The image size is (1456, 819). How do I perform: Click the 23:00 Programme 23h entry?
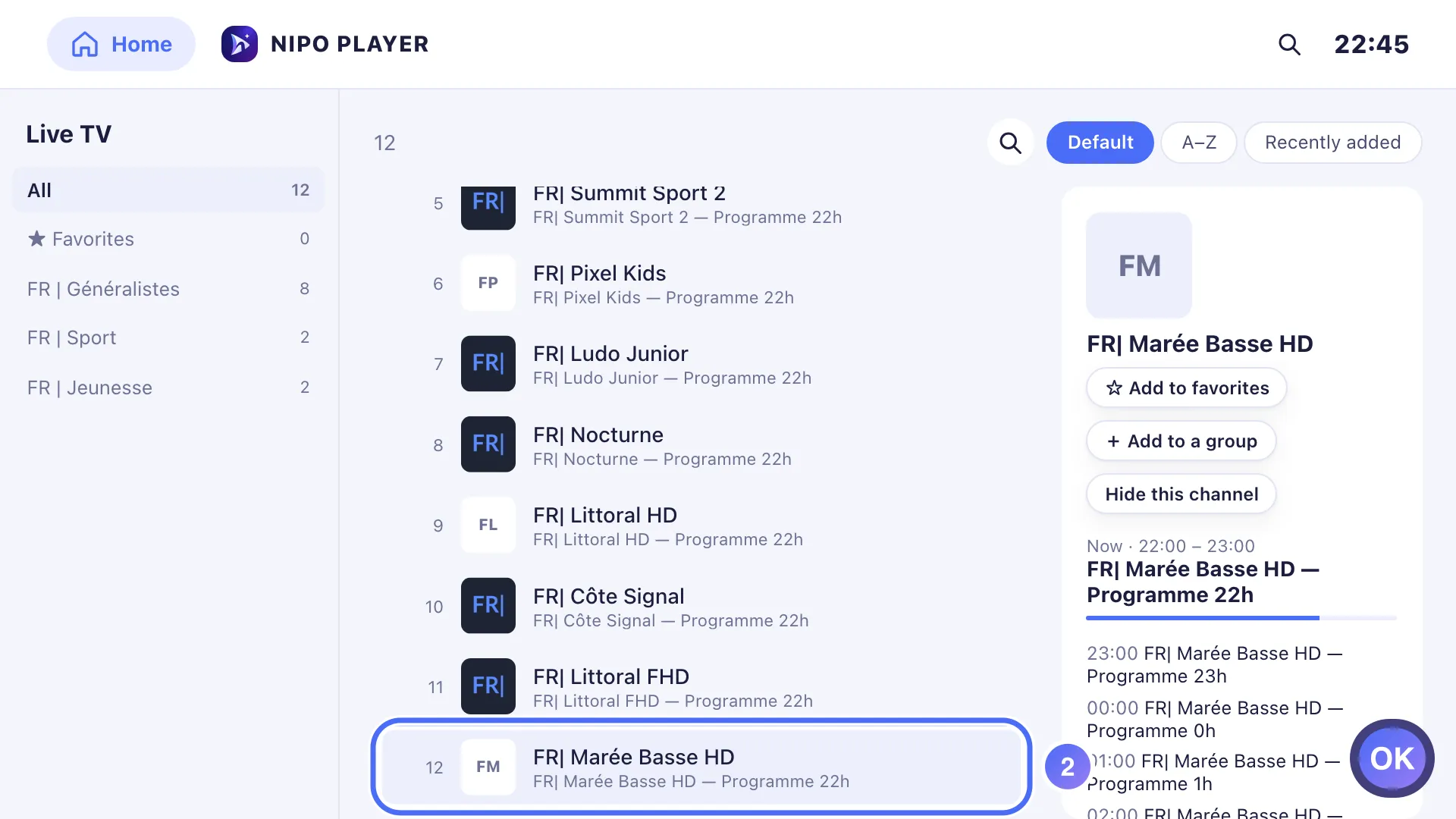pos(1215,664)
